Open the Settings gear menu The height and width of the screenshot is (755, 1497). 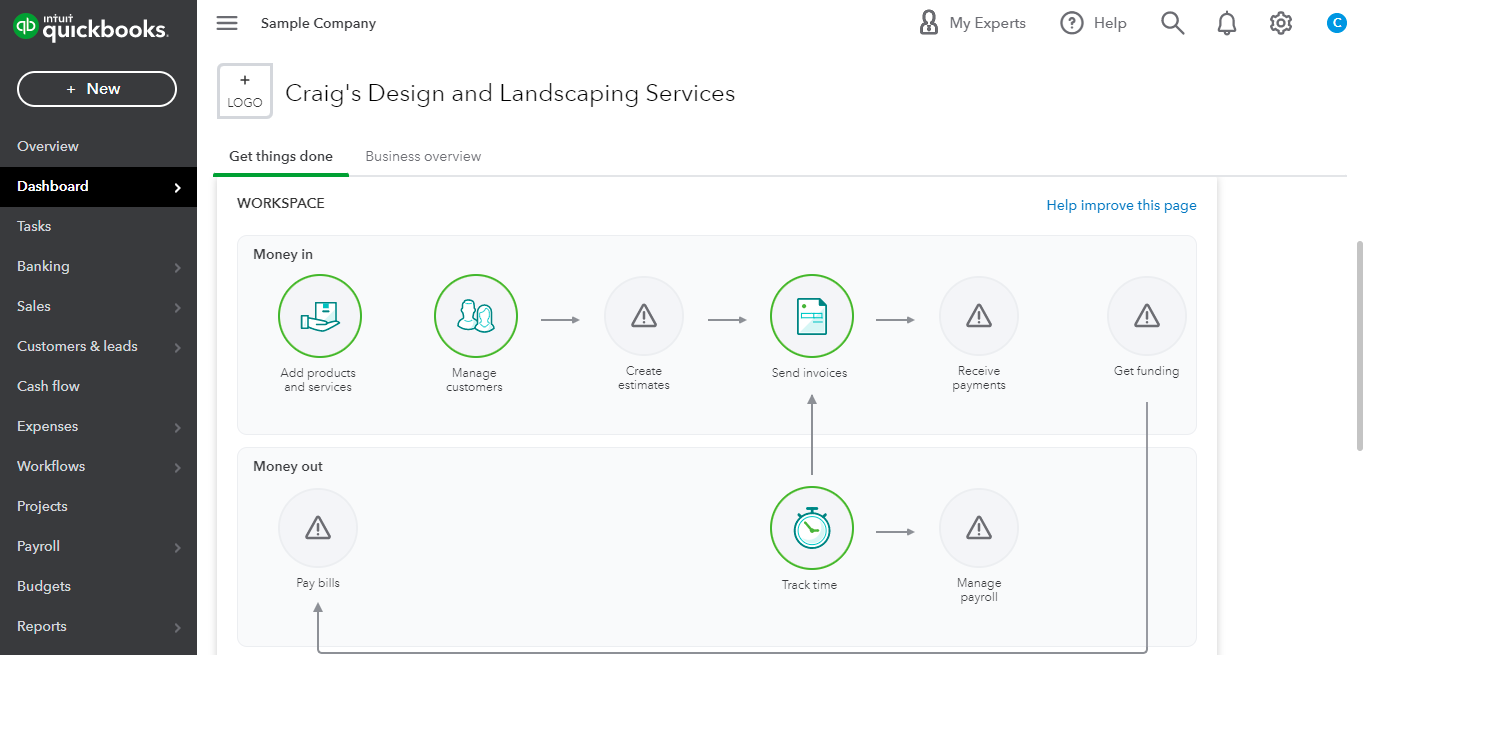tap(1280, 23)
